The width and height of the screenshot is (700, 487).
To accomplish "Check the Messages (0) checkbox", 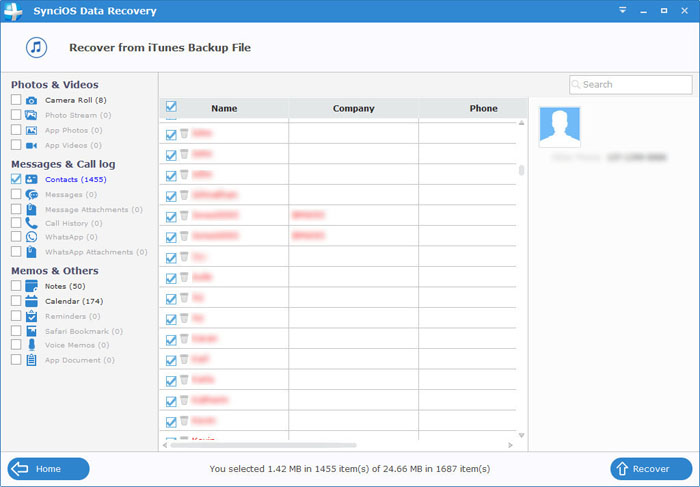I will coord(16,194).
